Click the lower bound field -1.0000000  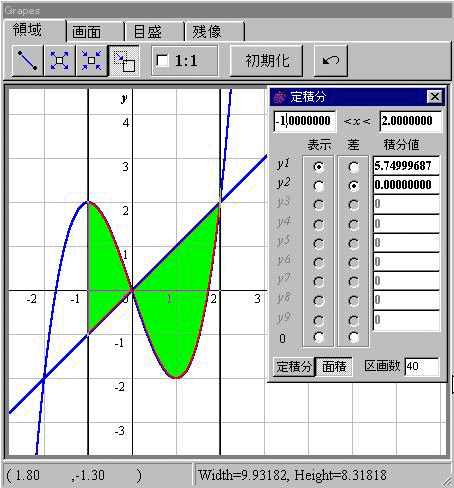[305, 121]
